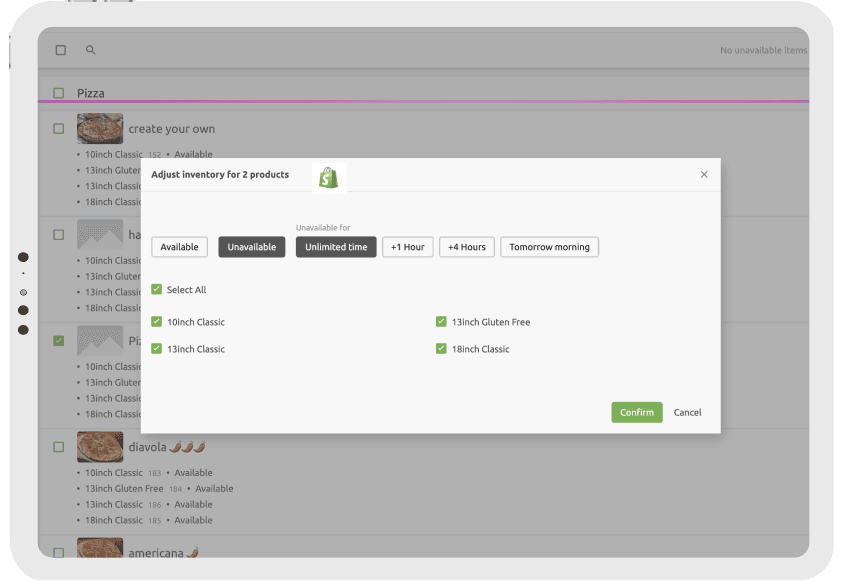This screenshot has width=843, height=581.
Task: Uncheck 18inch Classic in the dialog
Action: pyautogui.click(x=441, y=349)
